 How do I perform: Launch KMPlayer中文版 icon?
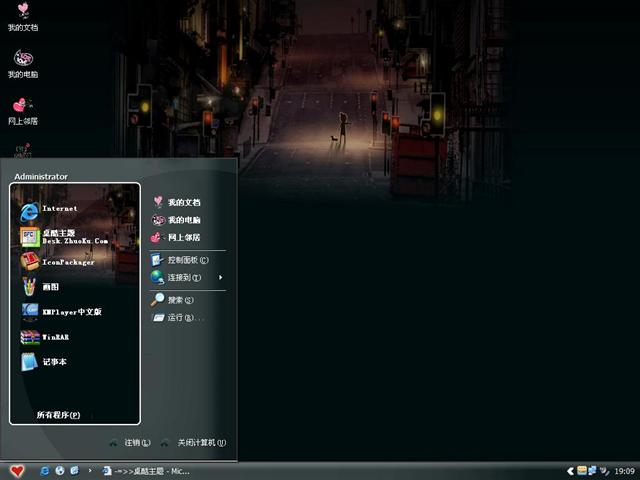point(30,311)
